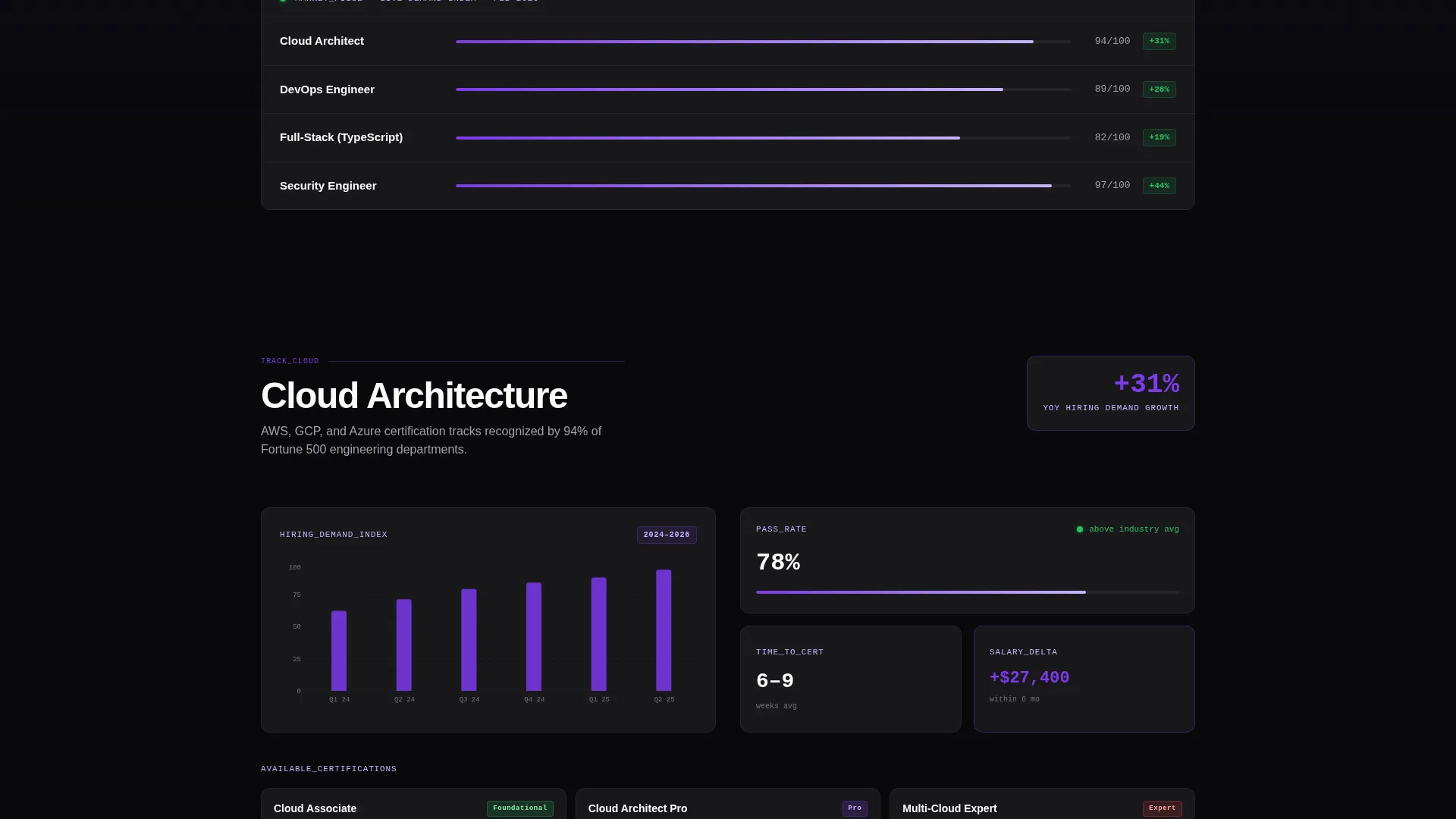Viewport: 1456px width, 819px height.
Task: Click the 82/100 score value
Action: 1112,137
